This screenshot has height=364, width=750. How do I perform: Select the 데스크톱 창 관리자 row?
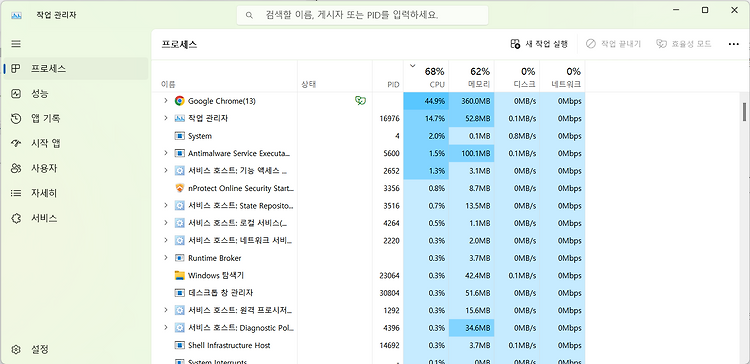pyautogui.click(x=368, y=293)
